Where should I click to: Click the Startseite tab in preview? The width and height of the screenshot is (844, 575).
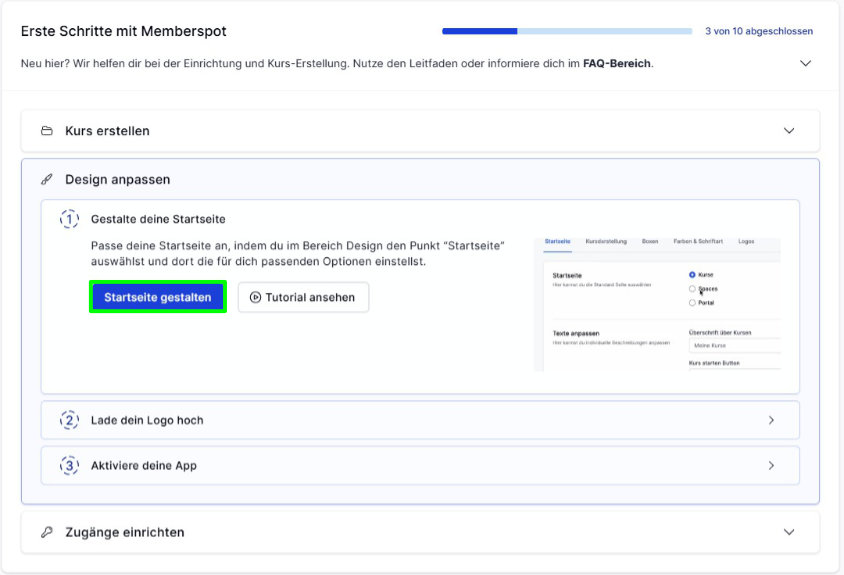(x=558, y=241)
